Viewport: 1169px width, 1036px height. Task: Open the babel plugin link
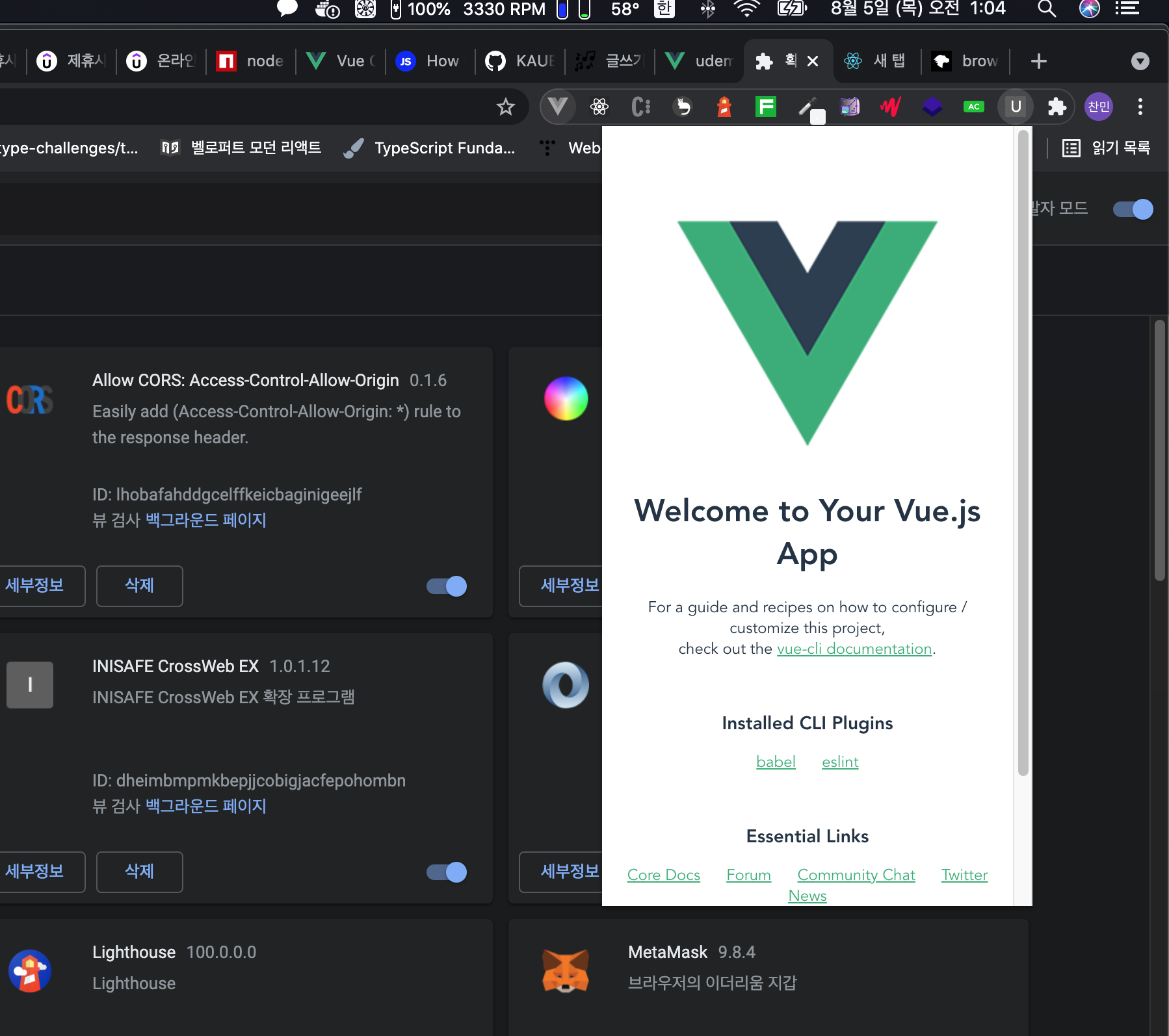[x=776, y=762]
